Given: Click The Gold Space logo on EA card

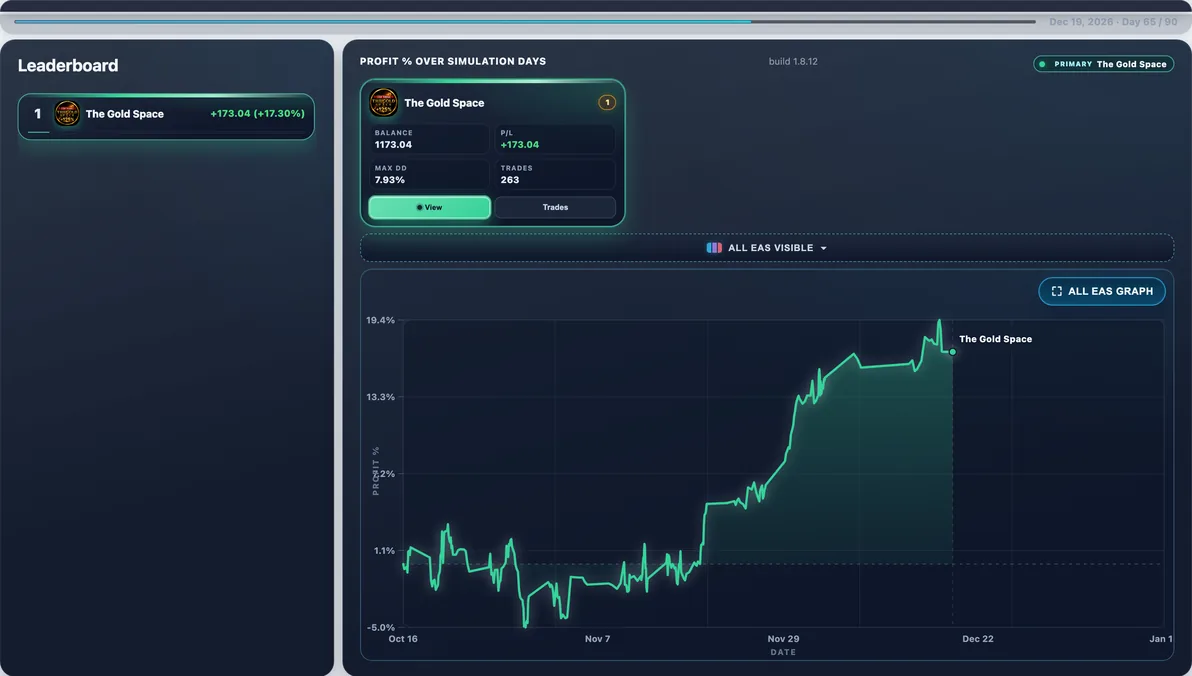Looking at the screenshot, I should (383, 103).
